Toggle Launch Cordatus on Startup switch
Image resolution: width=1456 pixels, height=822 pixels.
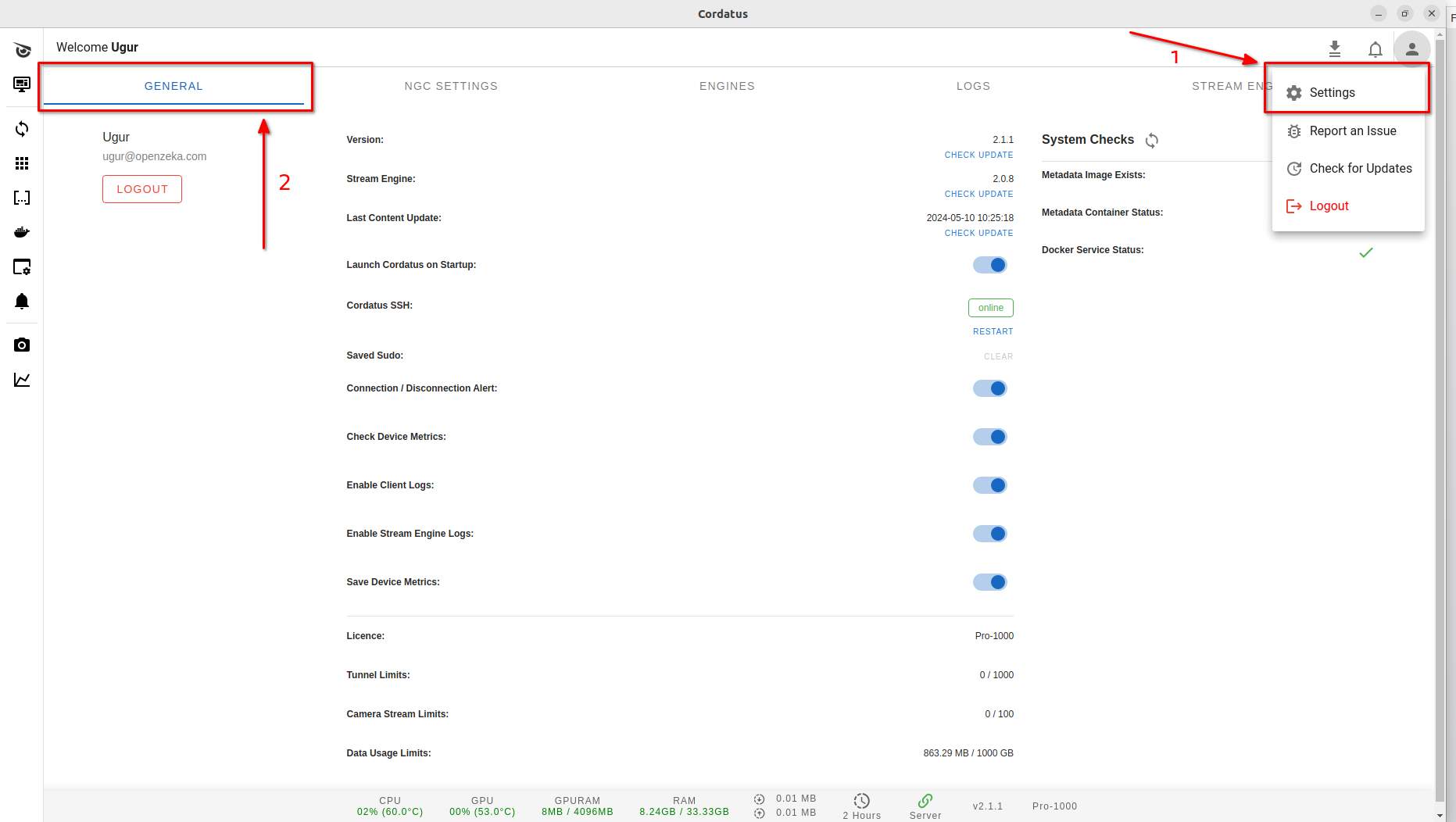click(x=990, y=265)
